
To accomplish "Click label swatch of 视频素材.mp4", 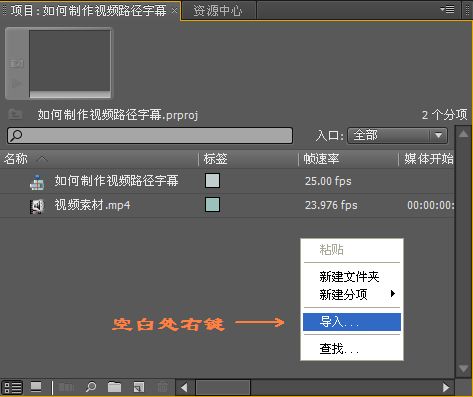I will (x=212, y=205).
